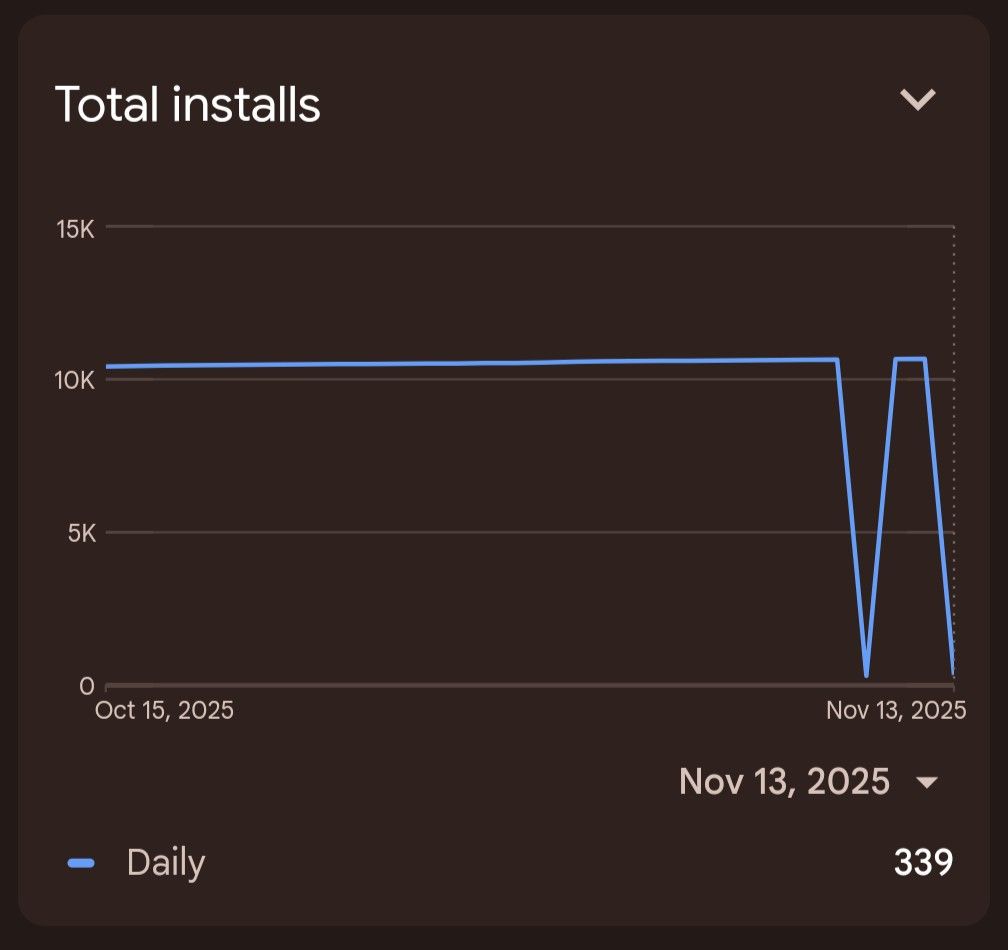1008x950 pixels.
Task: Select the corner where the line first drops
Action: [x=837, y=359]
